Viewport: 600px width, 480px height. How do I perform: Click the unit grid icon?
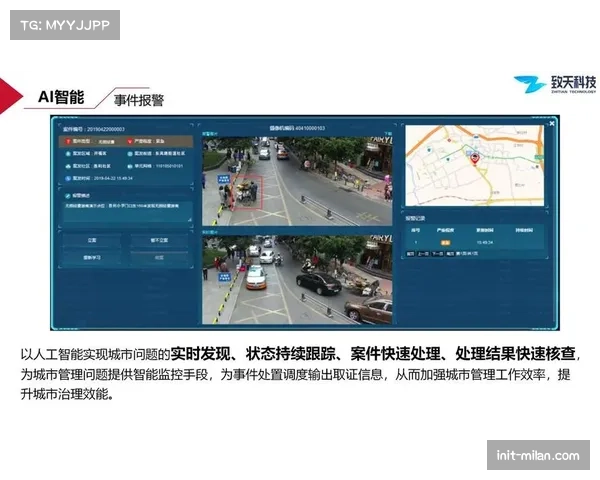(130, 166)
